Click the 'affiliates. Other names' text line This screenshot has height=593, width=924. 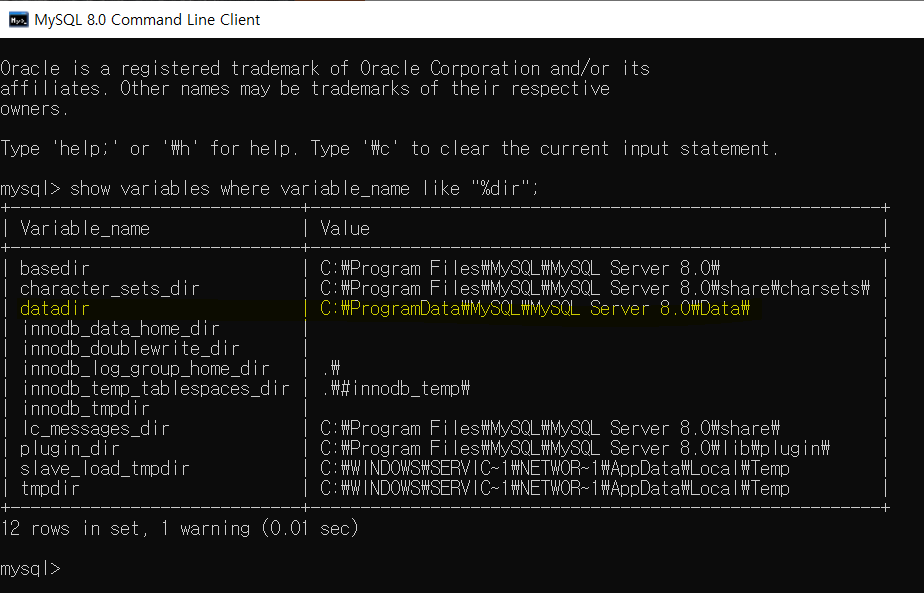pyautogui.click(x=305, y=89)
